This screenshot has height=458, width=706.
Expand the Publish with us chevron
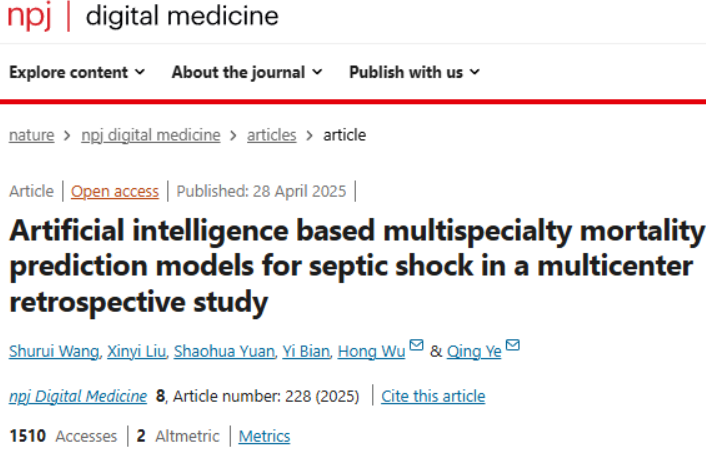point(474,72)
